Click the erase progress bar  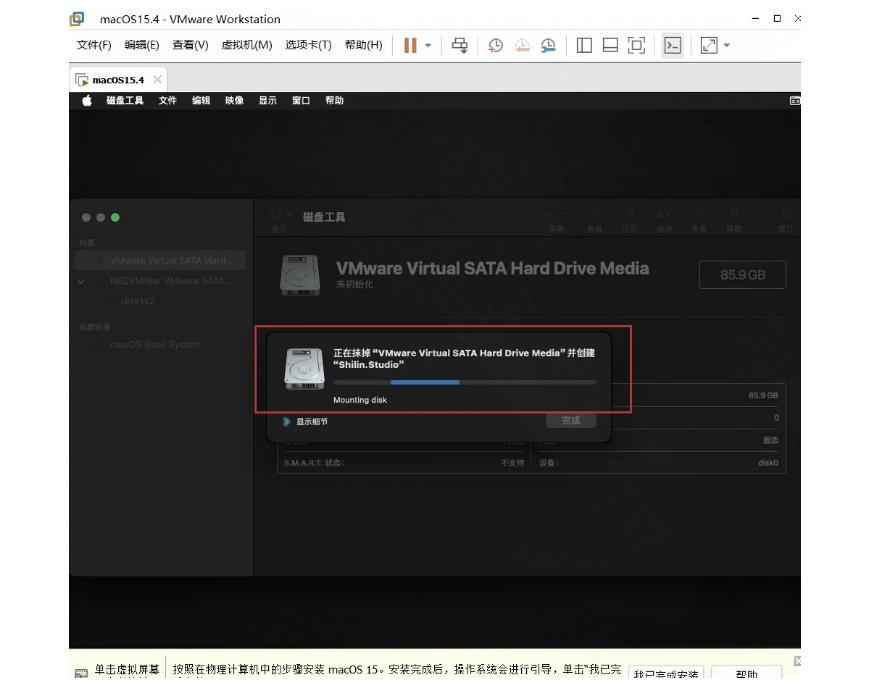pyautogui.click(x=464, y=382)
